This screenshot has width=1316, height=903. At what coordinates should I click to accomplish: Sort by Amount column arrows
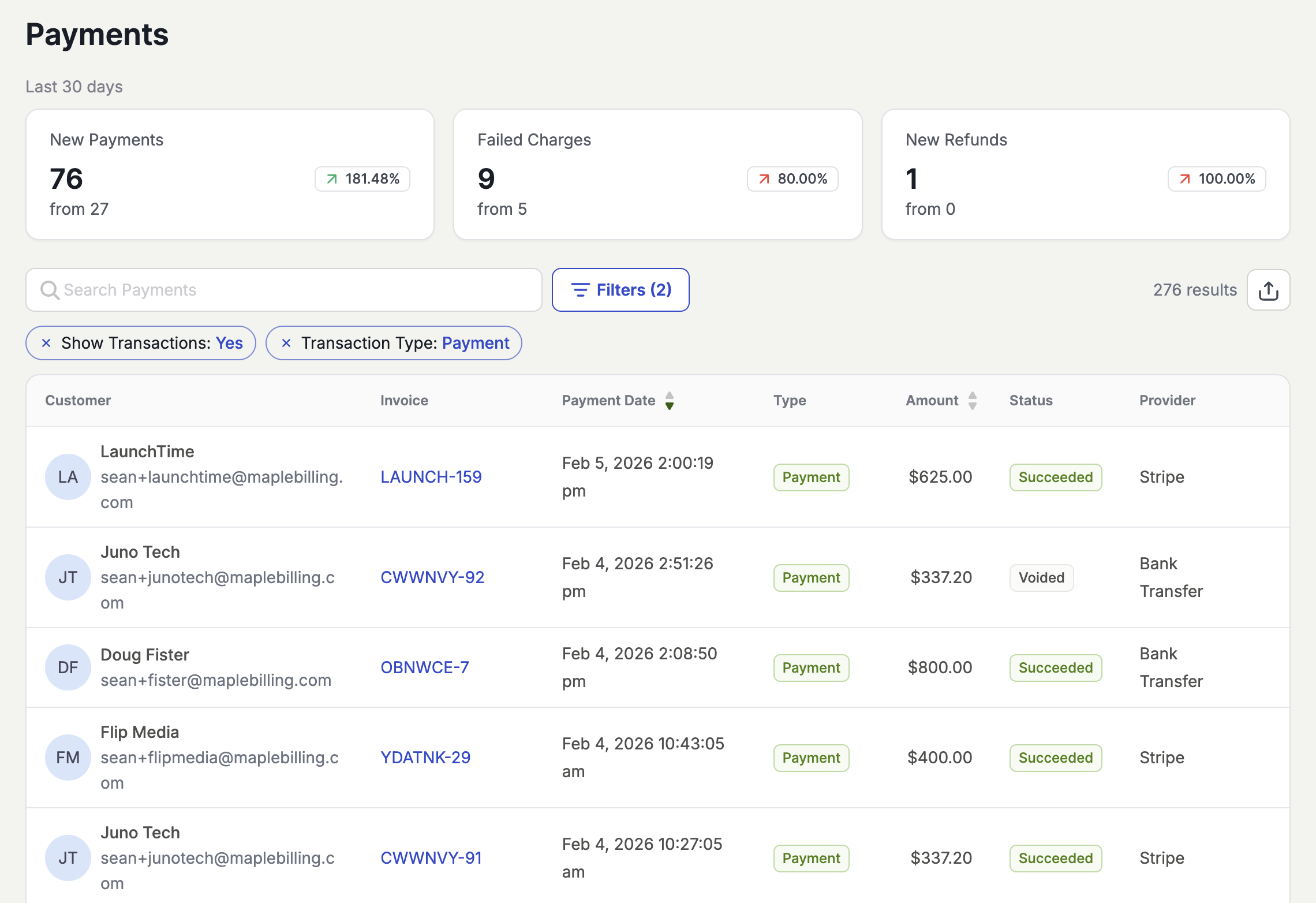(x=973, y=401)
